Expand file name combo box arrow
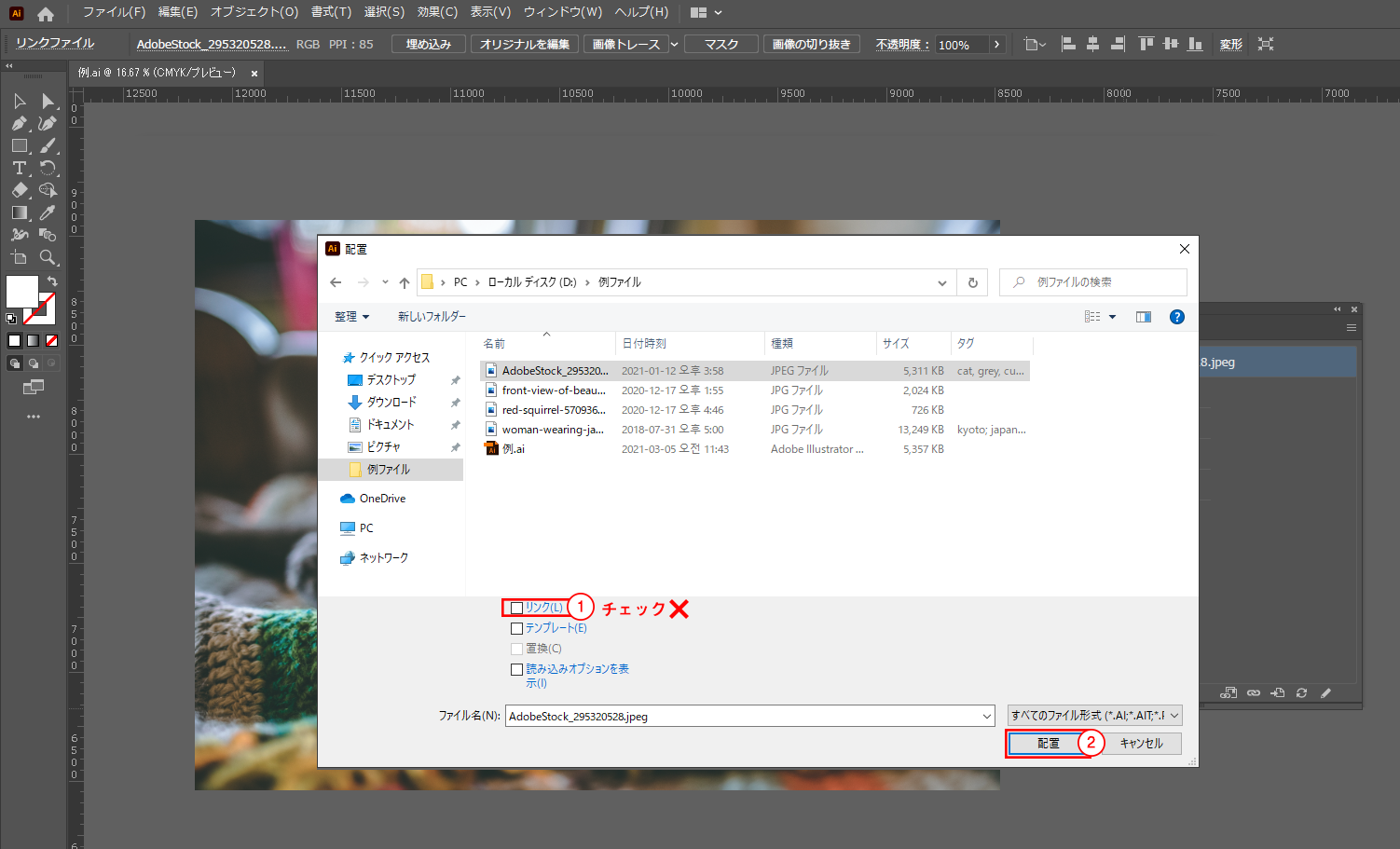Image resolution: width=1400 pixels, height=849 pixels. (x=987, y=717)
